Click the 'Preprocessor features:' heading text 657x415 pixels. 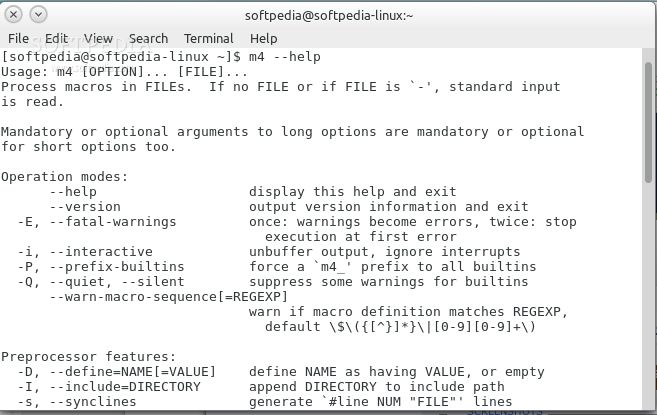tap(88, 356)
